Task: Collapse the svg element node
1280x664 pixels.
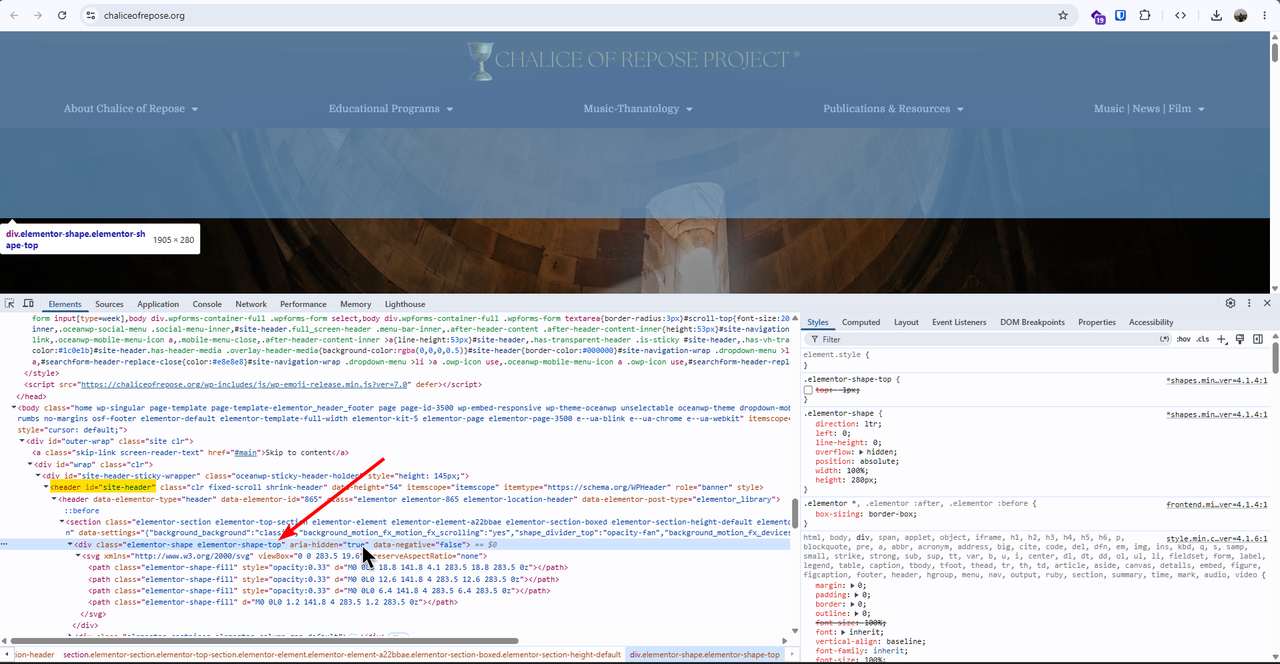Action: coord(78,556)
